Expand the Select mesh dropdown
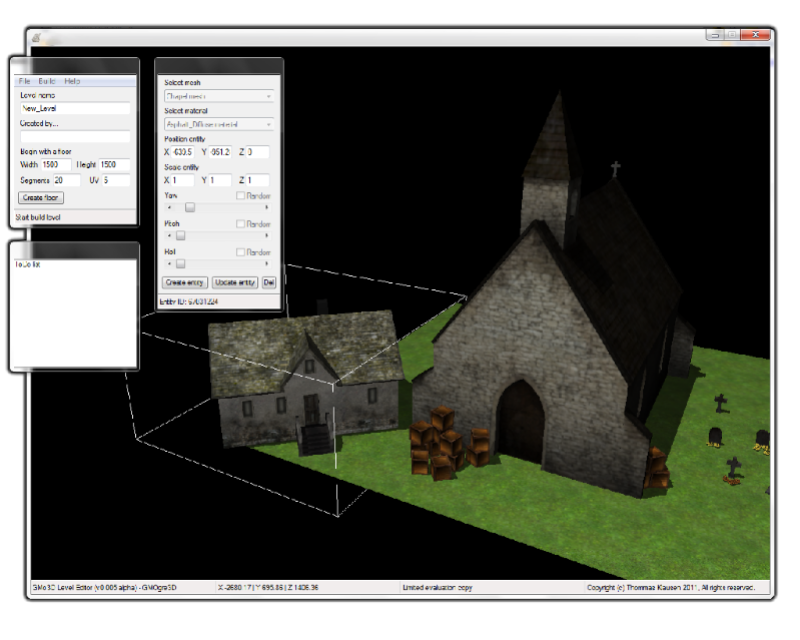The width and height of the screenshot is (800, 640). (x=218, y=96)
